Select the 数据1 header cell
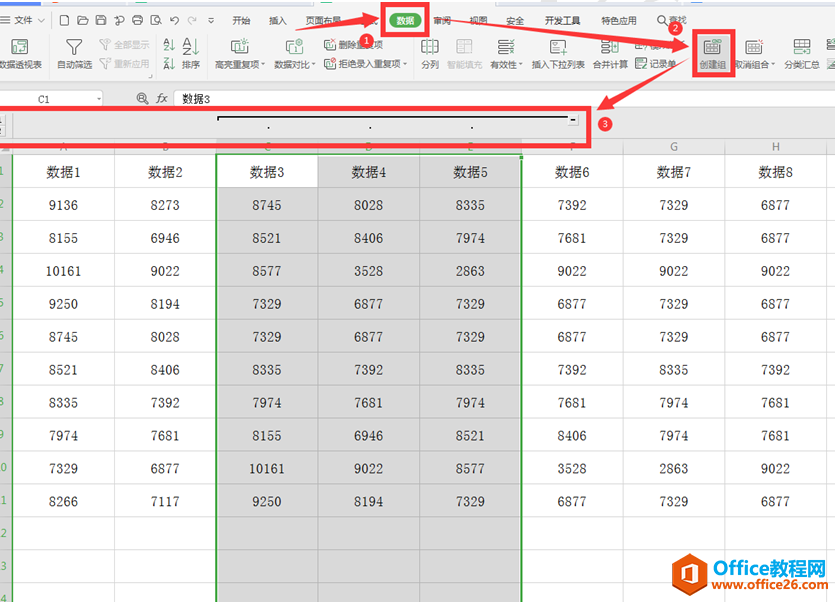This screenshot has width=835, height=602. [63, 172]
